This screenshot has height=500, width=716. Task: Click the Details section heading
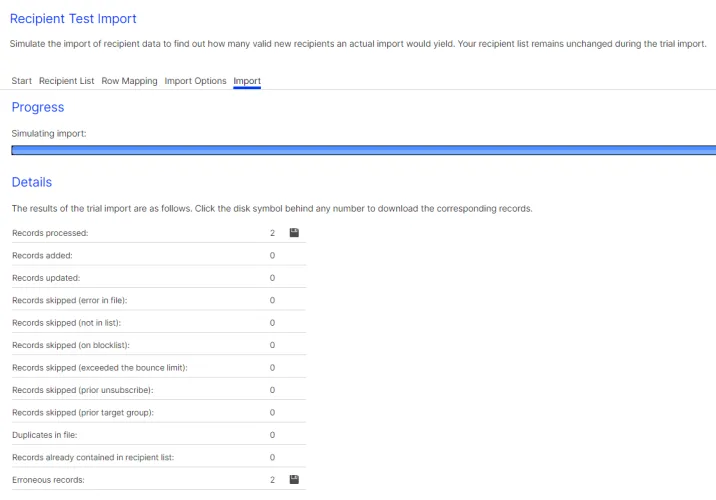[32, 182]
